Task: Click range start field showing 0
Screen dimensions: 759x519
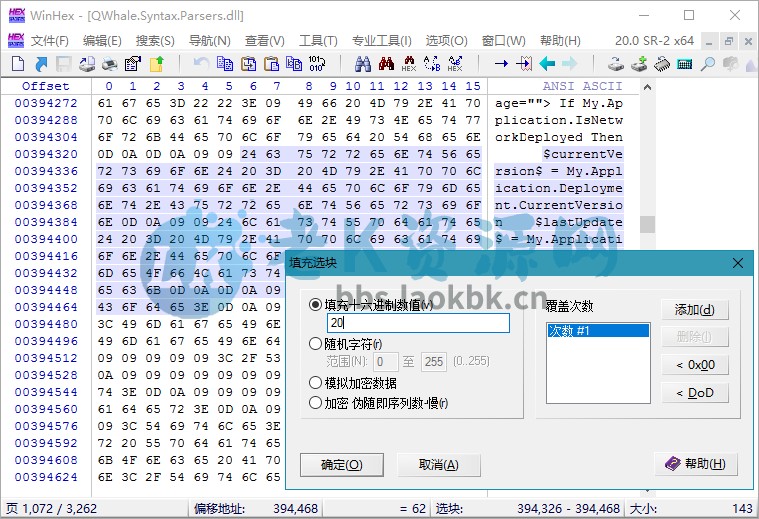Action: 385,361
